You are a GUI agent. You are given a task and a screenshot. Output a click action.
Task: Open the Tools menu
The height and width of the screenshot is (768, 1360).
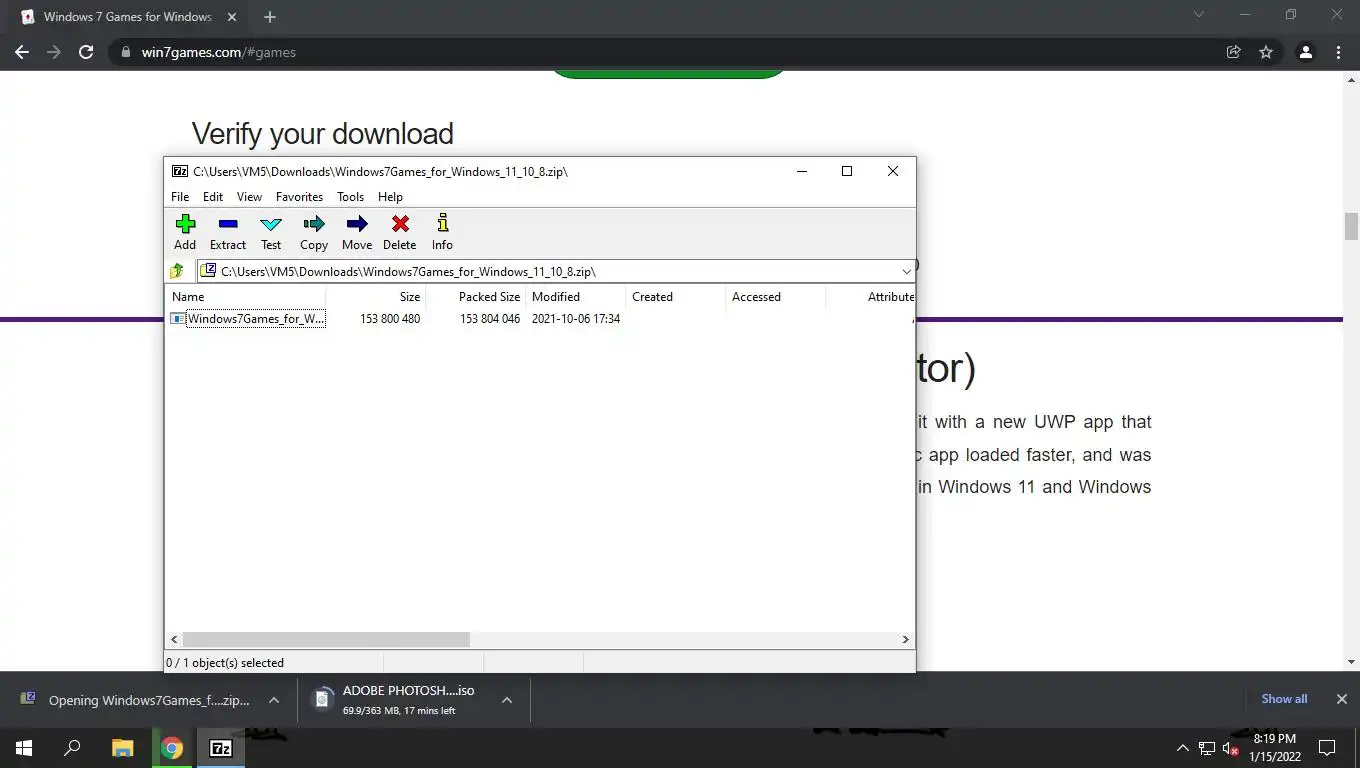350,197
